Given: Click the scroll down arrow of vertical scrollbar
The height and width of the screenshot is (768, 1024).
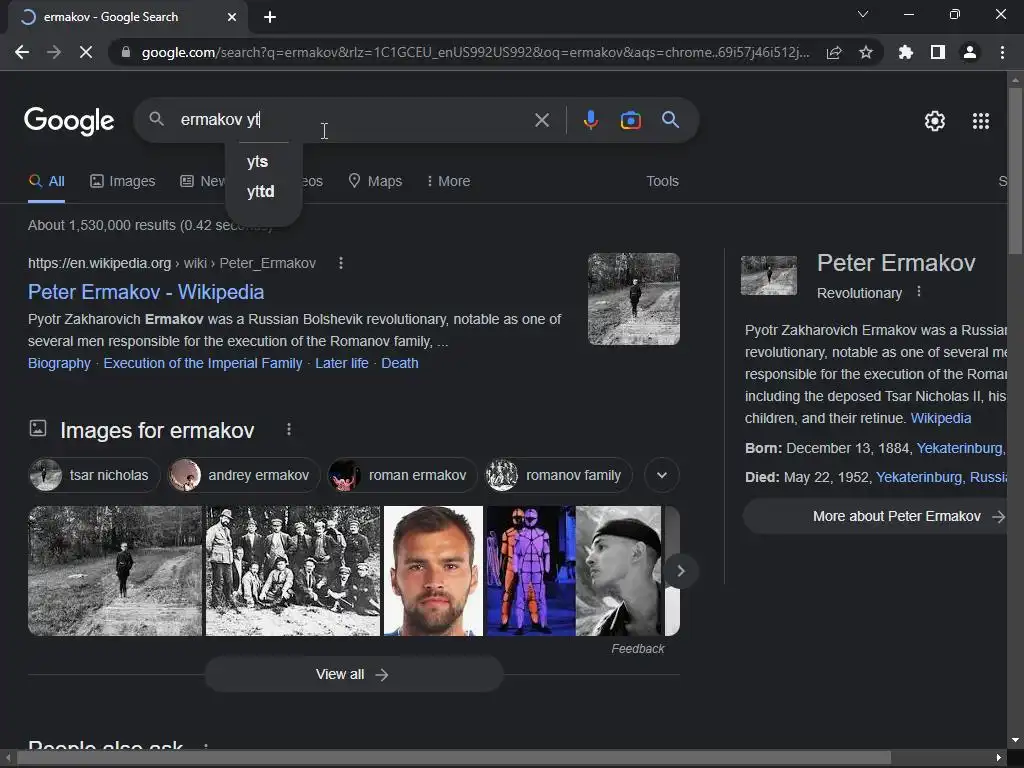Looking at the screenshot, I should pyautogui.click(x=1015, y=741).
